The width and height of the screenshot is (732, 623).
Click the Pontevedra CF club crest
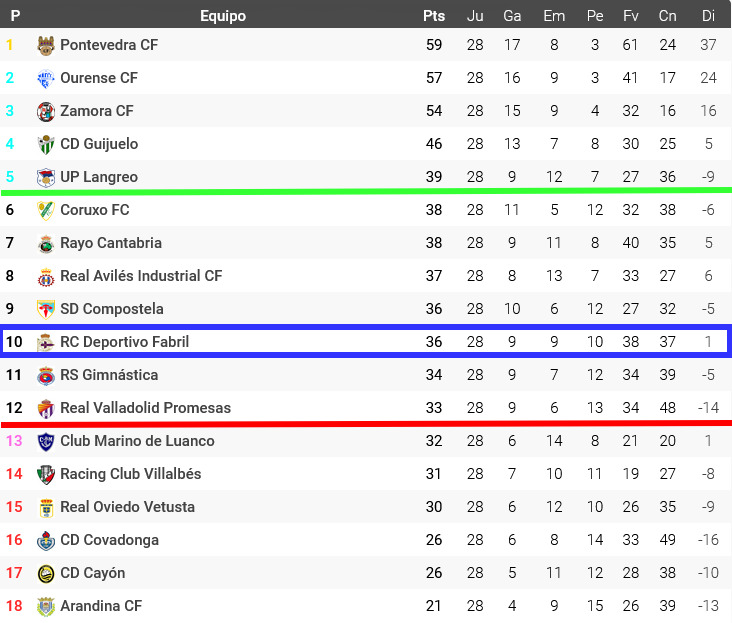coord(46,45)
